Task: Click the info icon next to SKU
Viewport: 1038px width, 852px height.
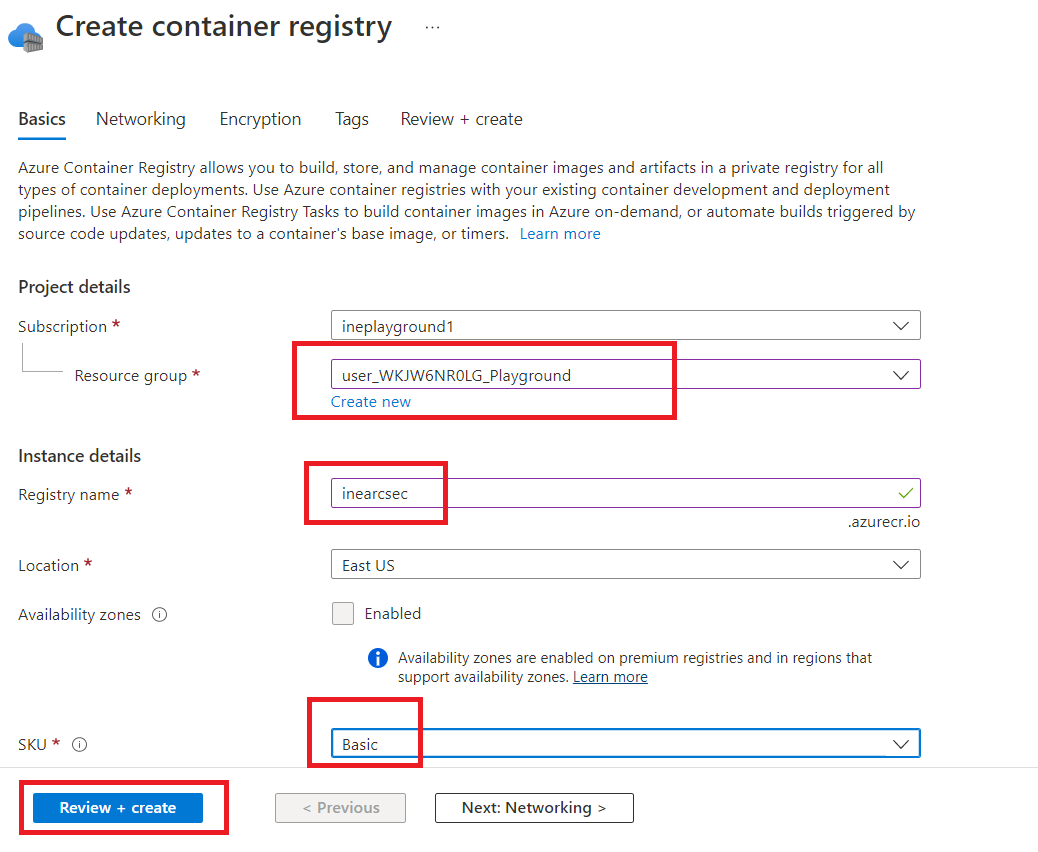Action: coord(80,744)
